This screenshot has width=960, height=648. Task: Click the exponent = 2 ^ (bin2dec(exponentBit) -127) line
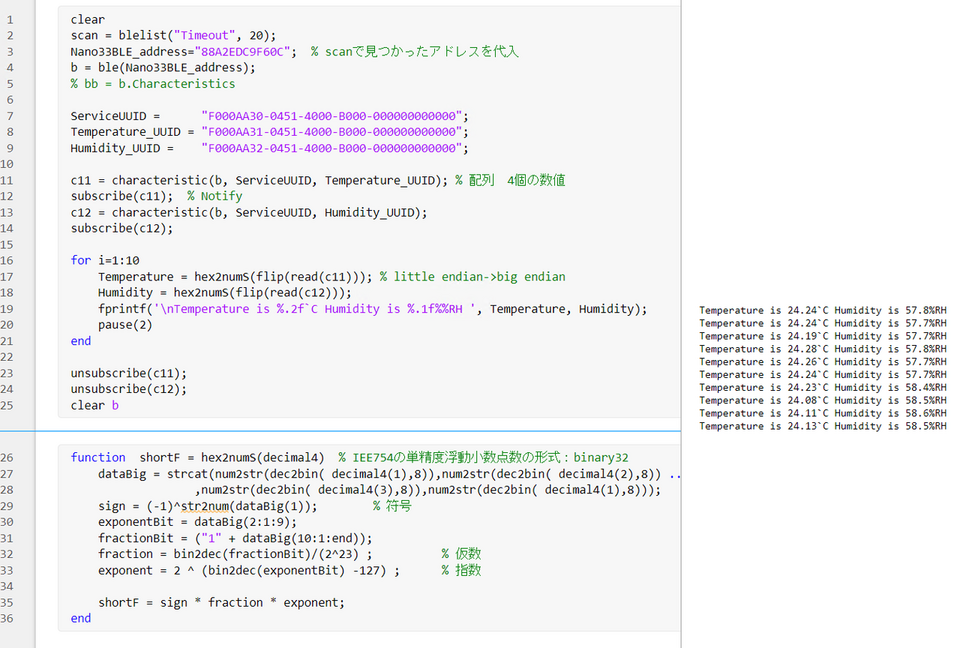249,571
